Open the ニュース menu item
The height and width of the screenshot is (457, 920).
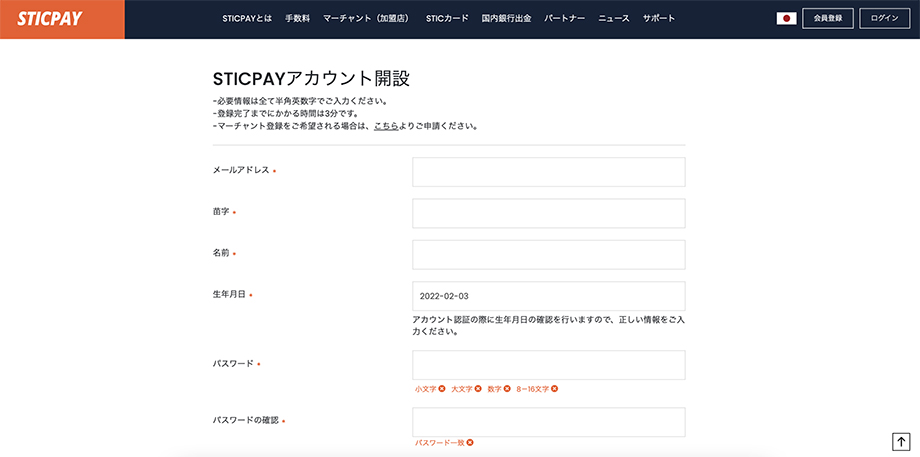(x=614, y=19)
